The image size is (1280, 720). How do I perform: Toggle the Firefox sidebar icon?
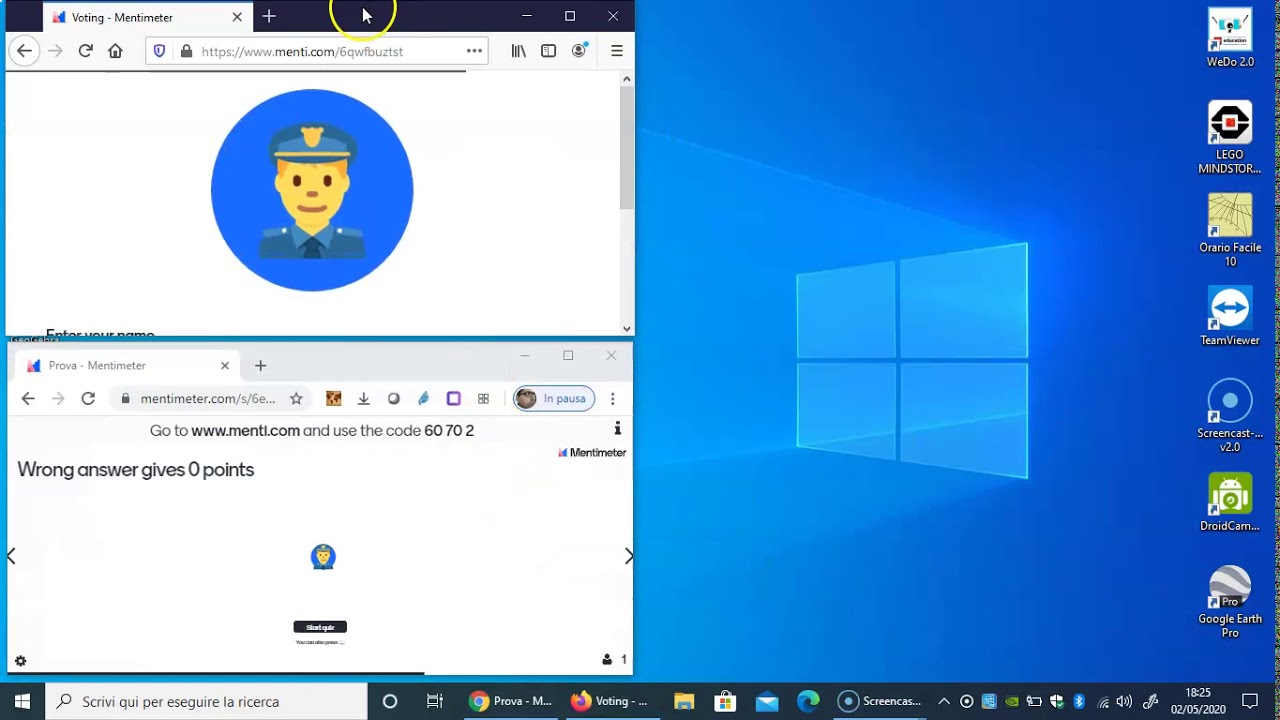pos(548,51)
